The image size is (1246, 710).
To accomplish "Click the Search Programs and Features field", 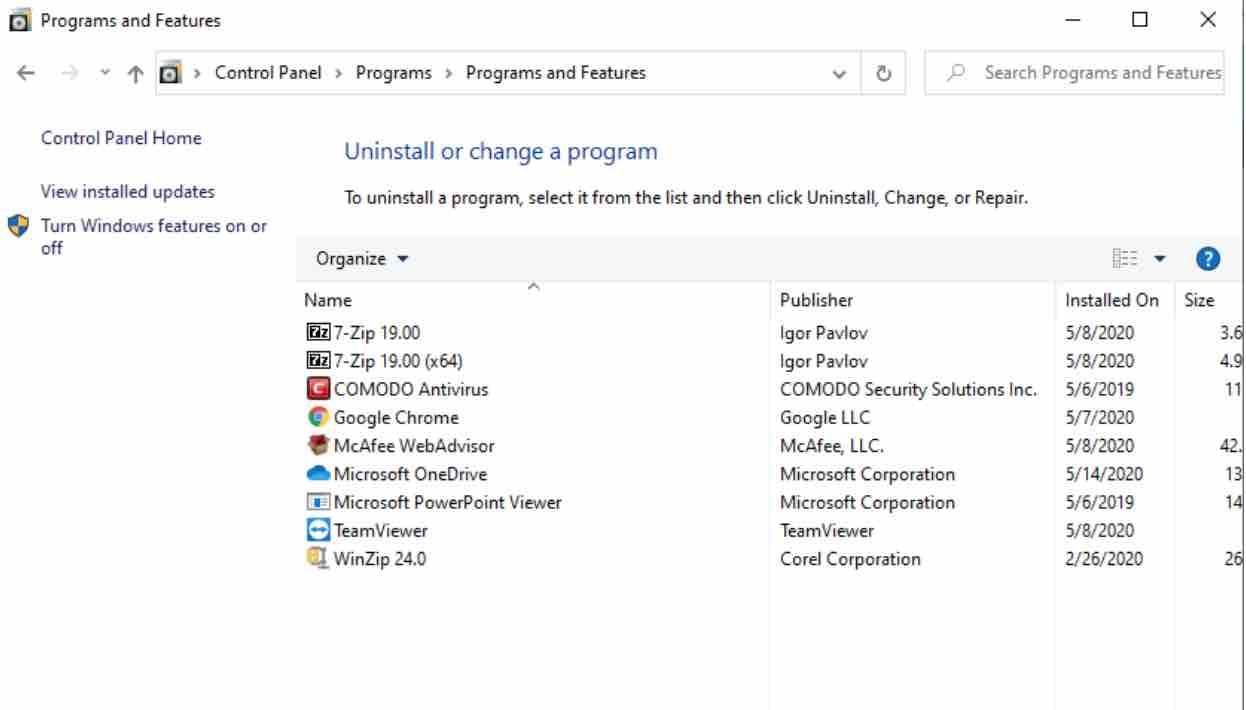I will (1074, 73).
